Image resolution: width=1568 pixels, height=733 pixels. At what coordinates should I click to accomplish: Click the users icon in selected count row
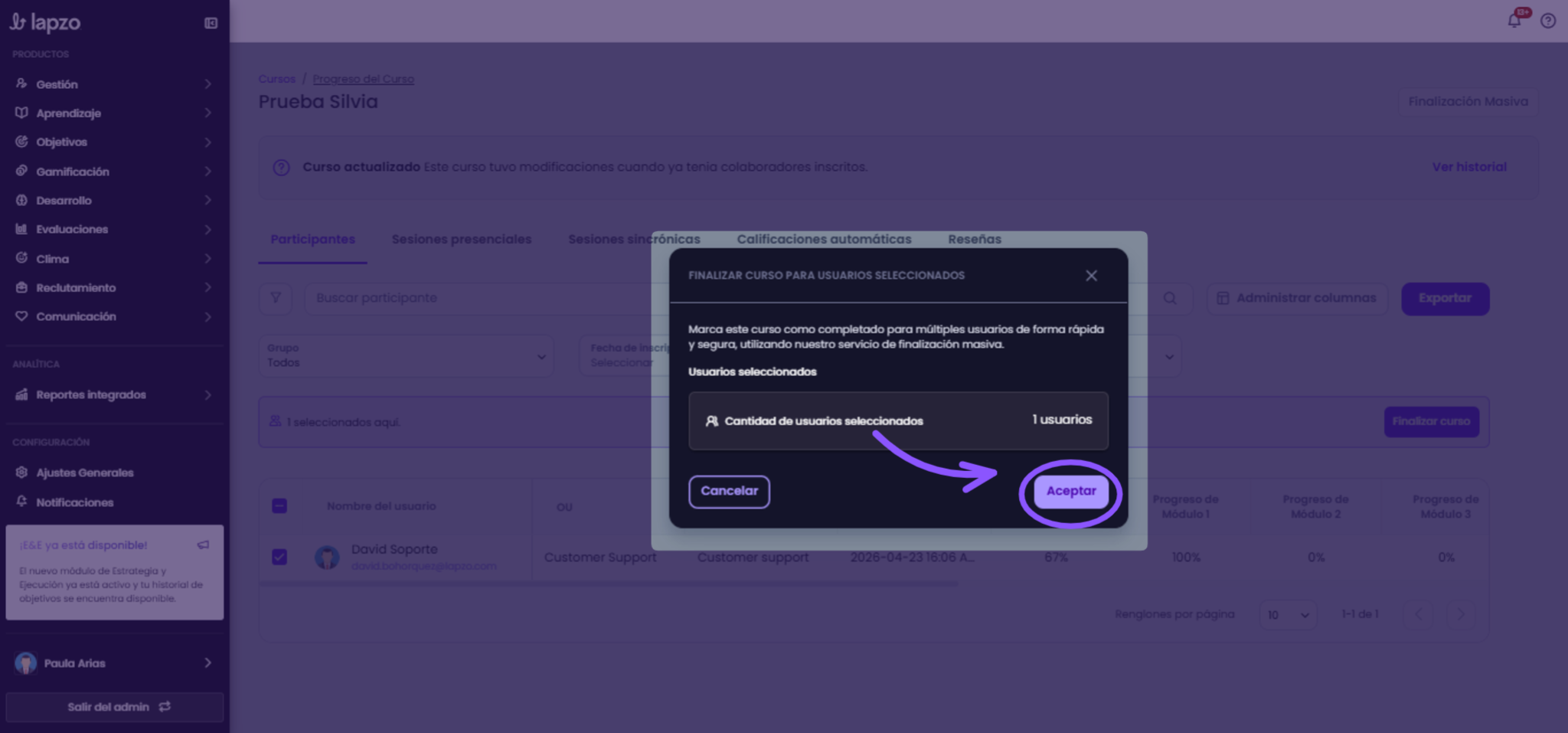click(x=711, y=420)
